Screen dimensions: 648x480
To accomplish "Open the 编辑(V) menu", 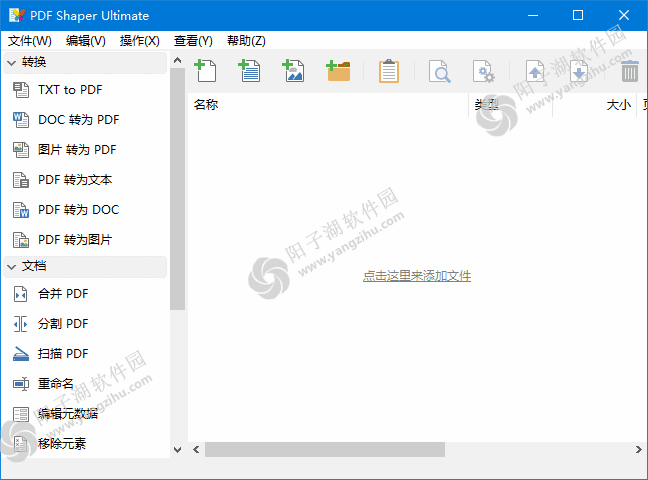I will [x=86, y=41].
